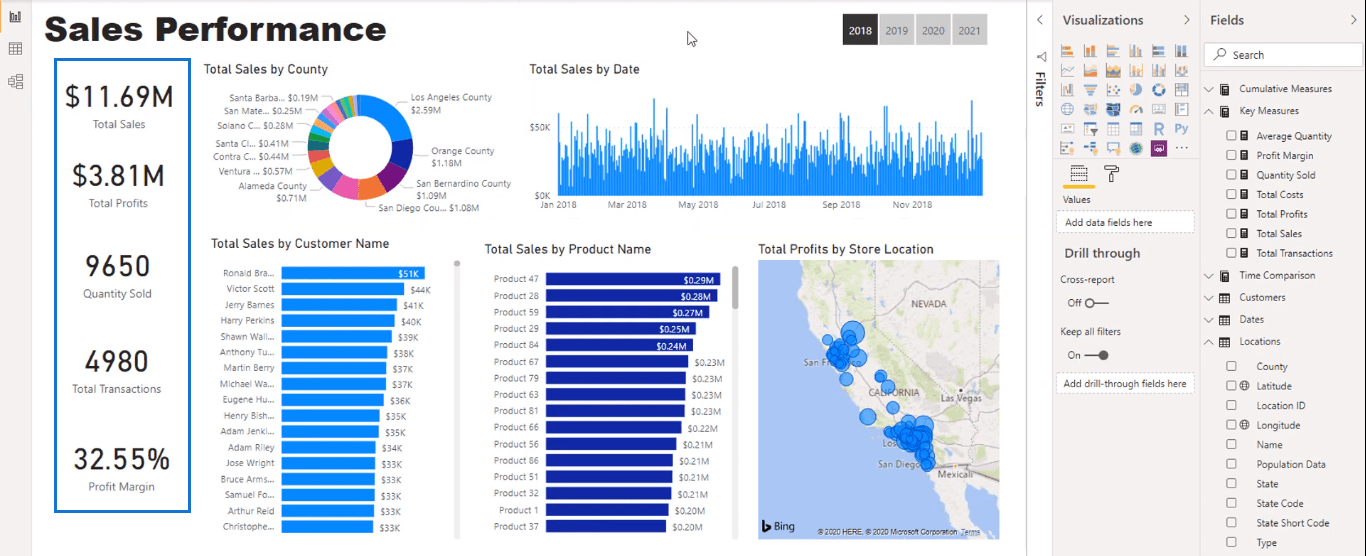Select the Slicer visual
This screenshot has width=1366, height=556.
pos(1090,128)
